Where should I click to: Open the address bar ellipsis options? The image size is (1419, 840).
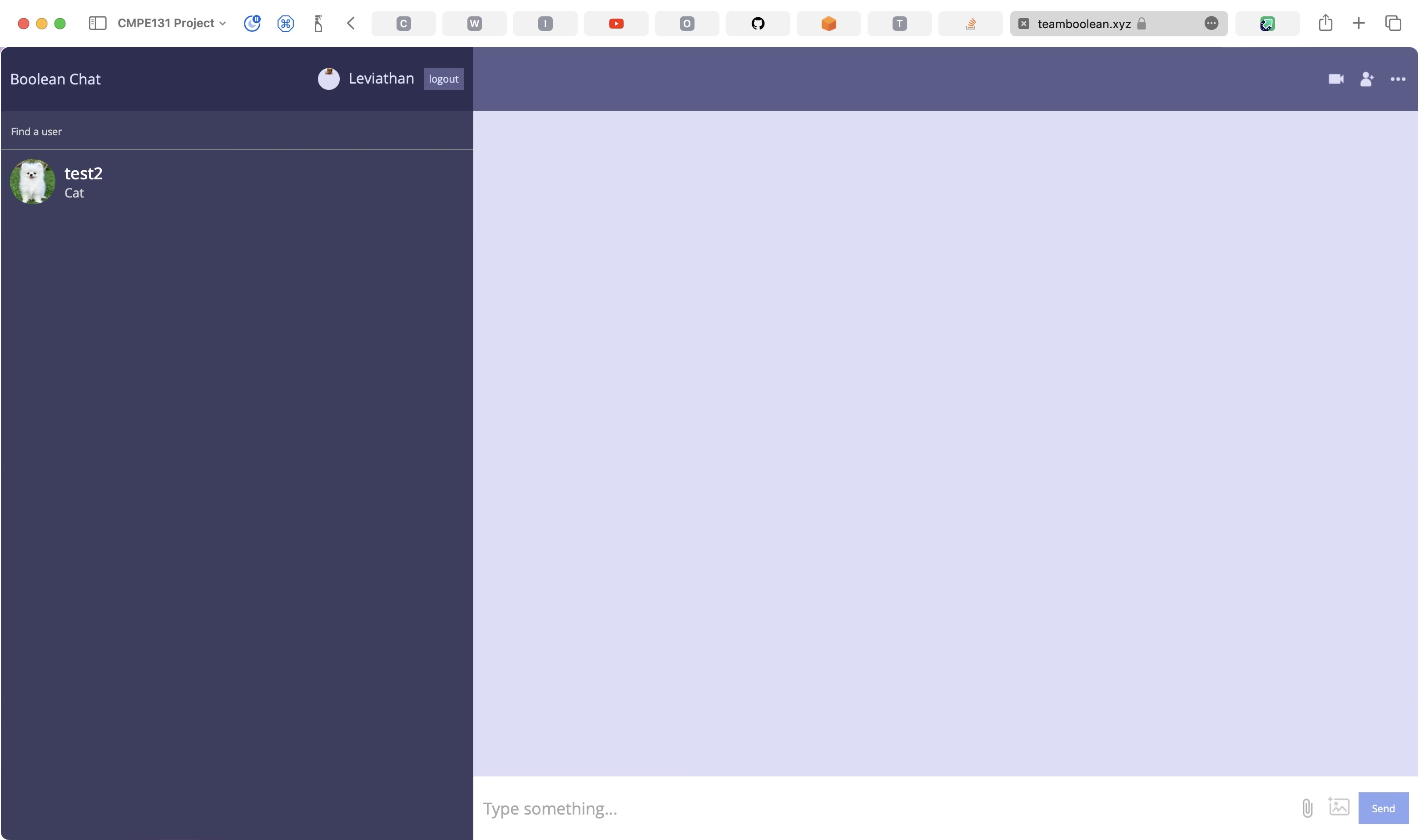1211,23
